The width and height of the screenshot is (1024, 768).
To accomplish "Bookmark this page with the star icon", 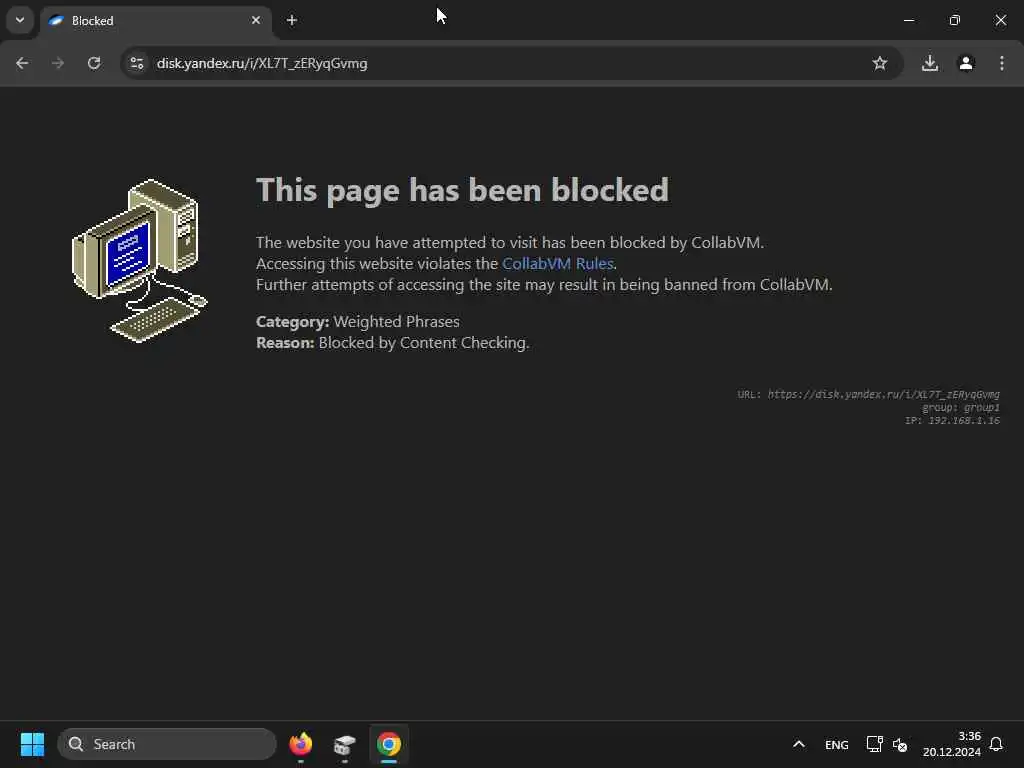I will coord(880,63).
